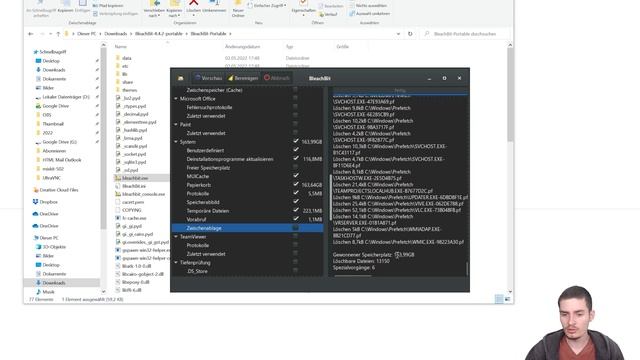Click Pfad kopieren in the ribbon
The height and width of the screenshot is (360, 640).
(108, 6)
